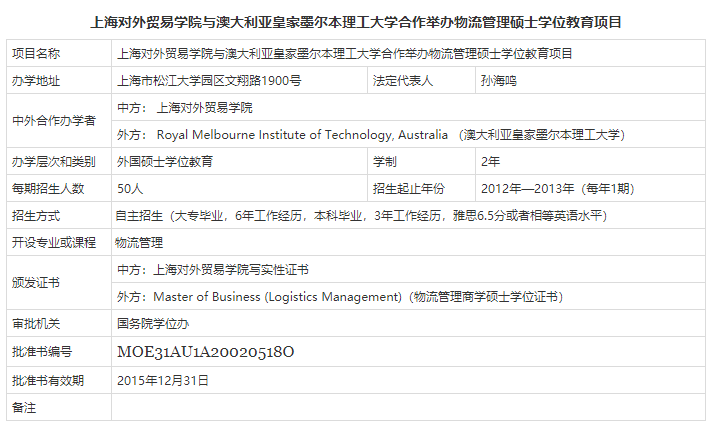Click the approval number MOE31AU1A20020518O
This screenshot has height=426, width=711.
tap(205, 352)
